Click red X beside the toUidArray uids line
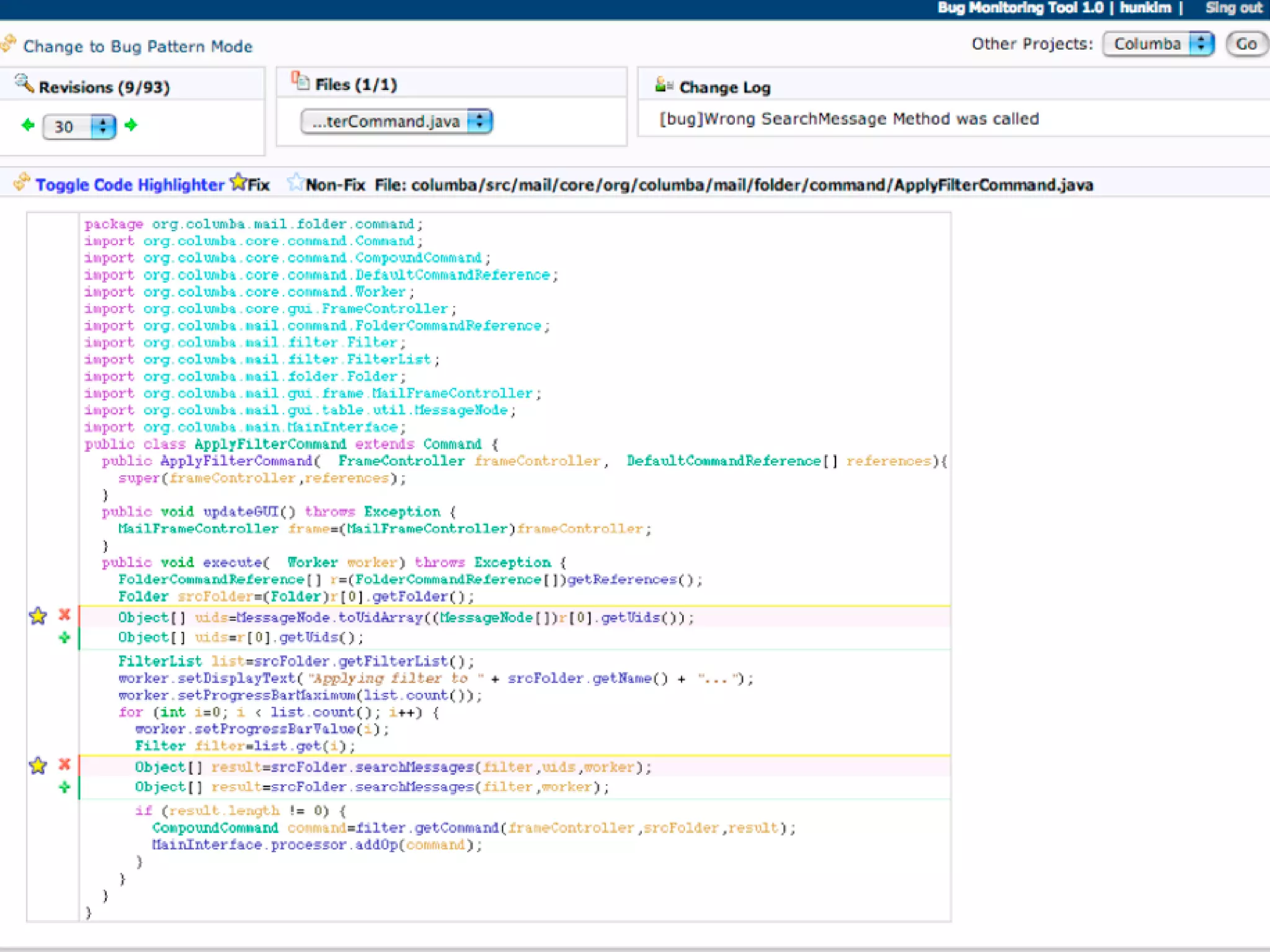Screen dimensions: 1270x952 (x=64, y=615)
